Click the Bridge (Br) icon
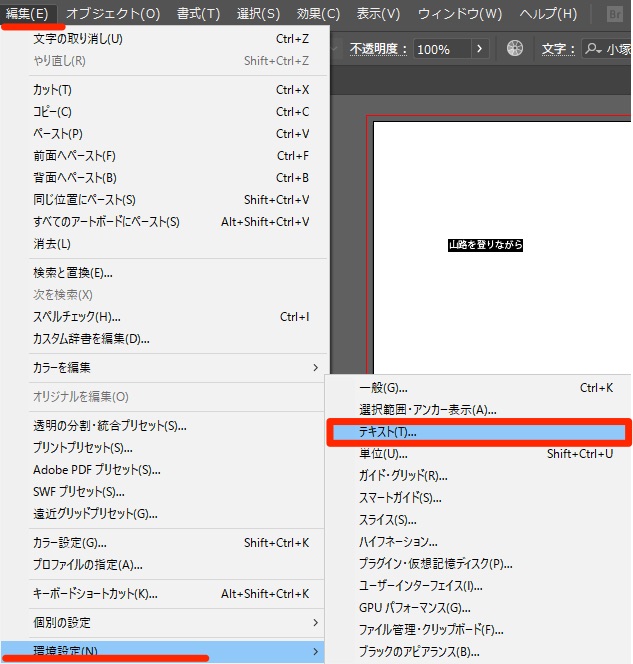This screenshot has height=664, width=633. click(614, 15)
